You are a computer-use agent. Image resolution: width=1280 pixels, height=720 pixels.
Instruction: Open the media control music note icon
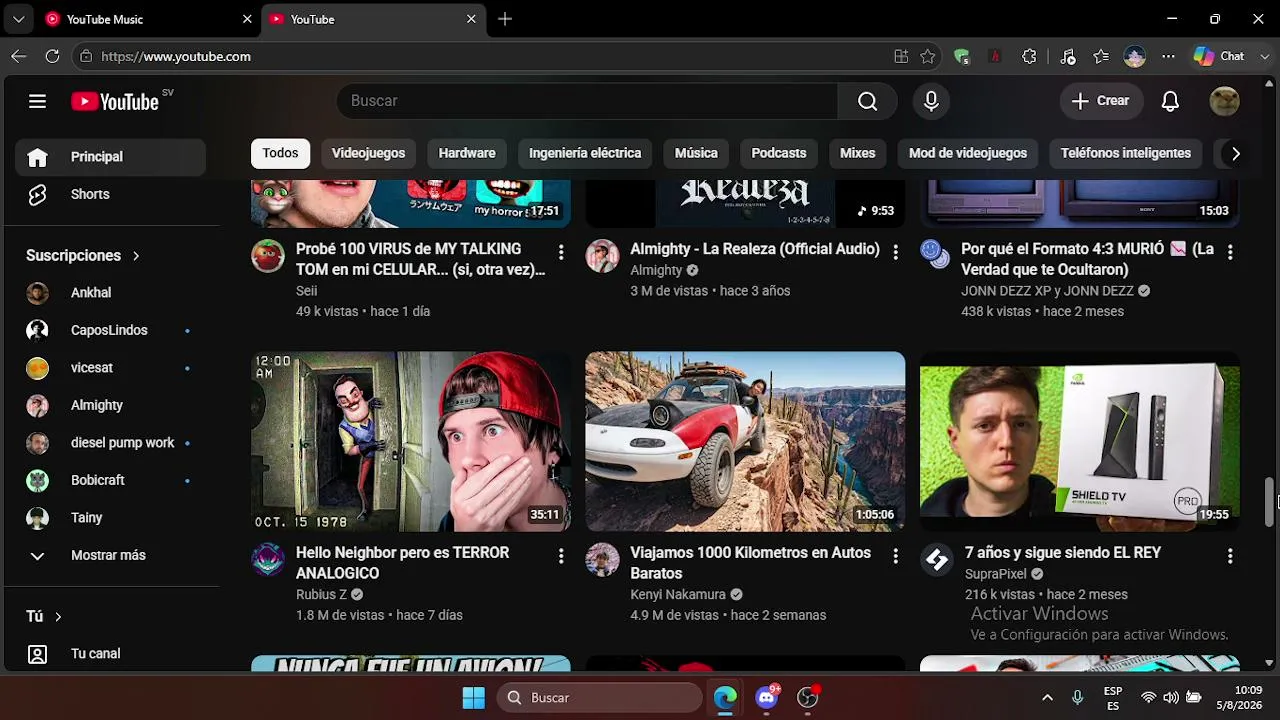point(1067,57)
